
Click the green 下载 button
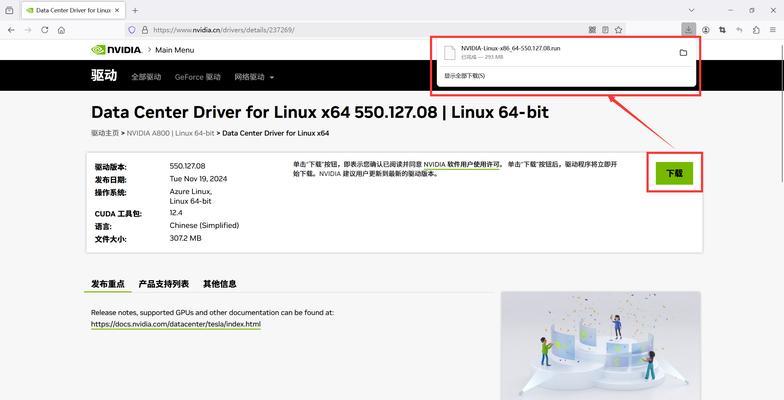click(x=674, y=173)
